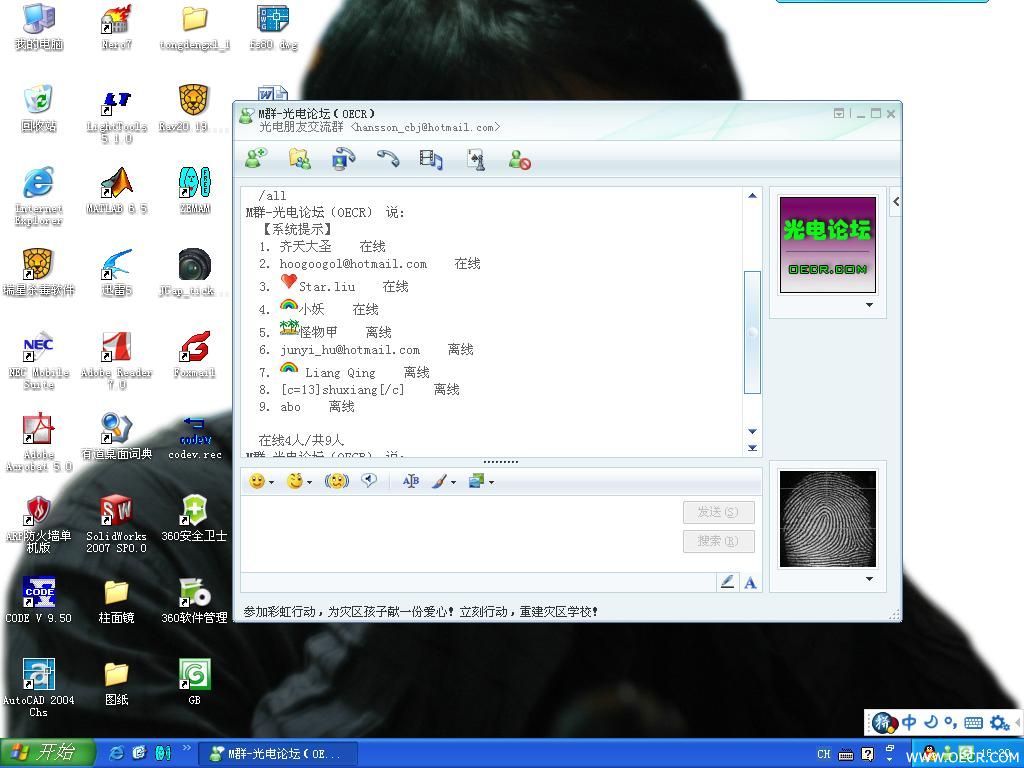Screen dimensions: 1024x768
Task: Select the CODE V 9.50 shortcut
Action: (x=39, y=600)
